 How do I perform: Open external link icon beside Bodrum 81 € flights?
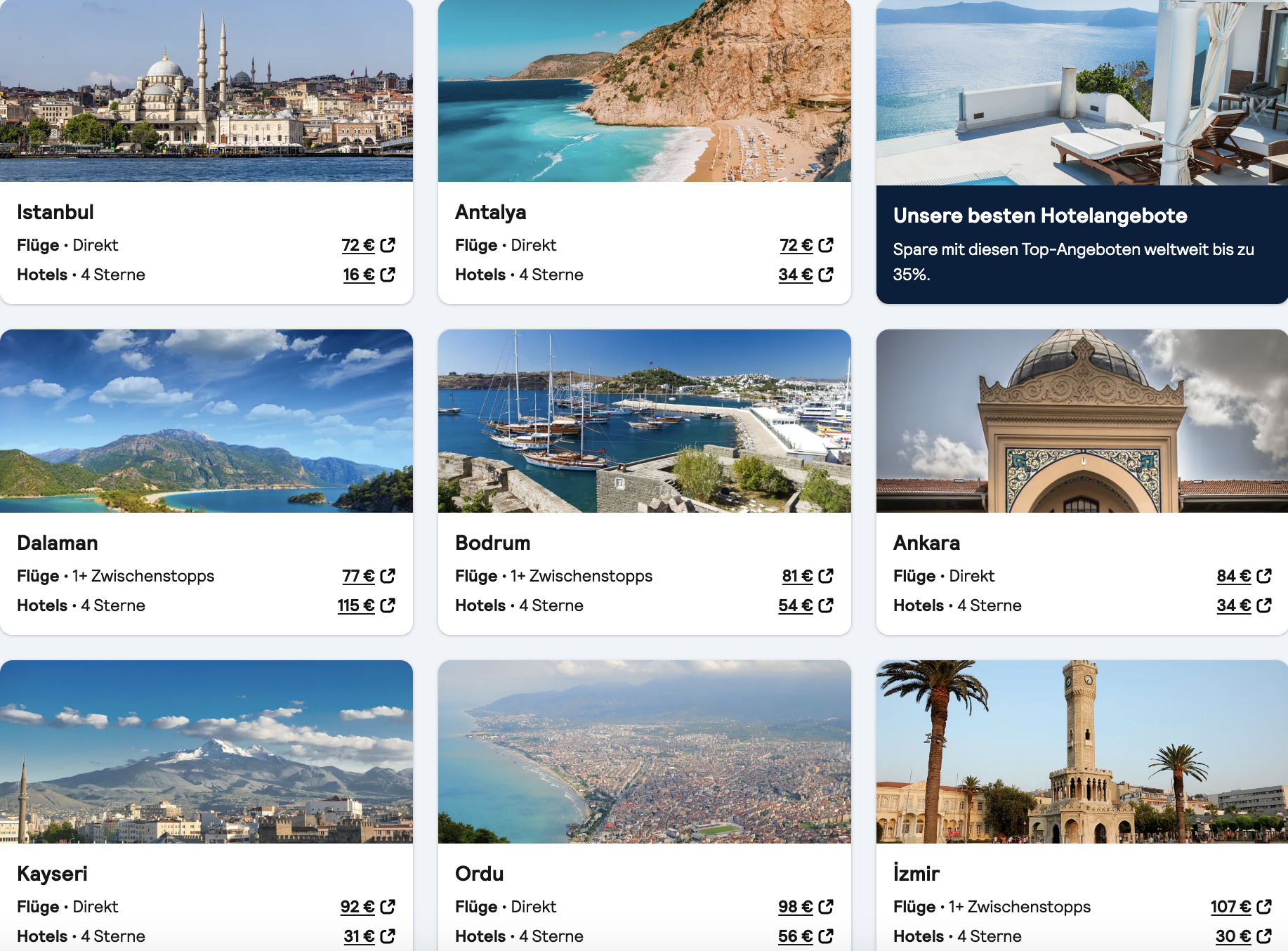point(826,576)
